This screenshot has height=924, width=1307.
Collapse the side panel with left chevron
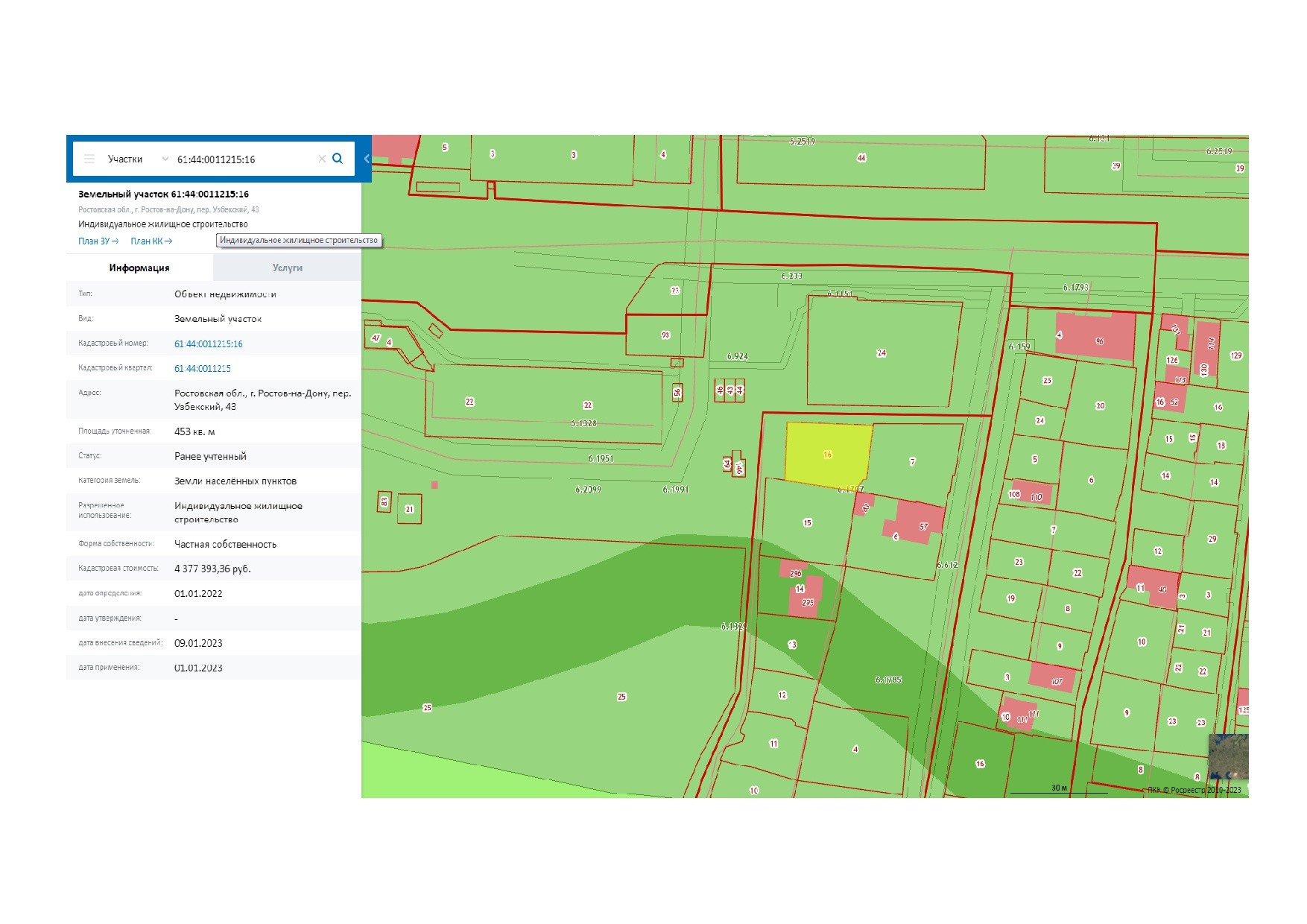(367, 159)
